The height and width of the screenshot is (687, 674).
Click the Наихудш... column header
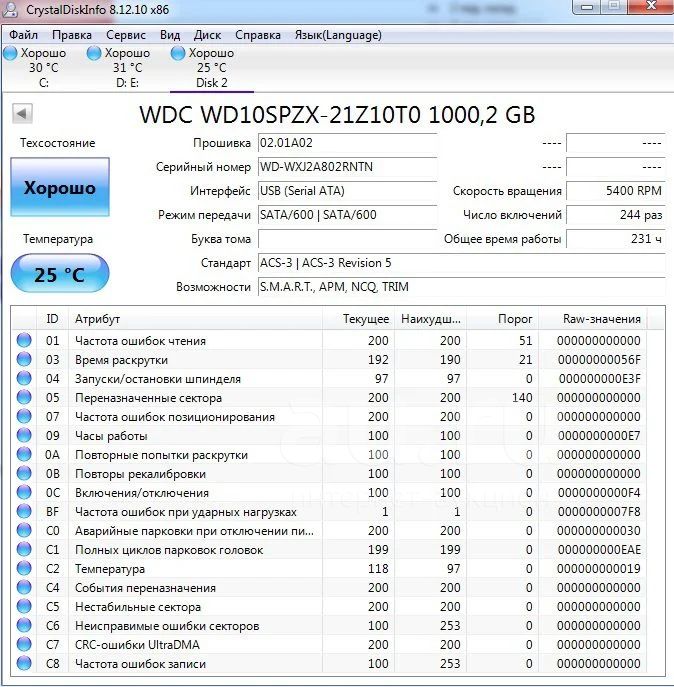tap(430, 319)
